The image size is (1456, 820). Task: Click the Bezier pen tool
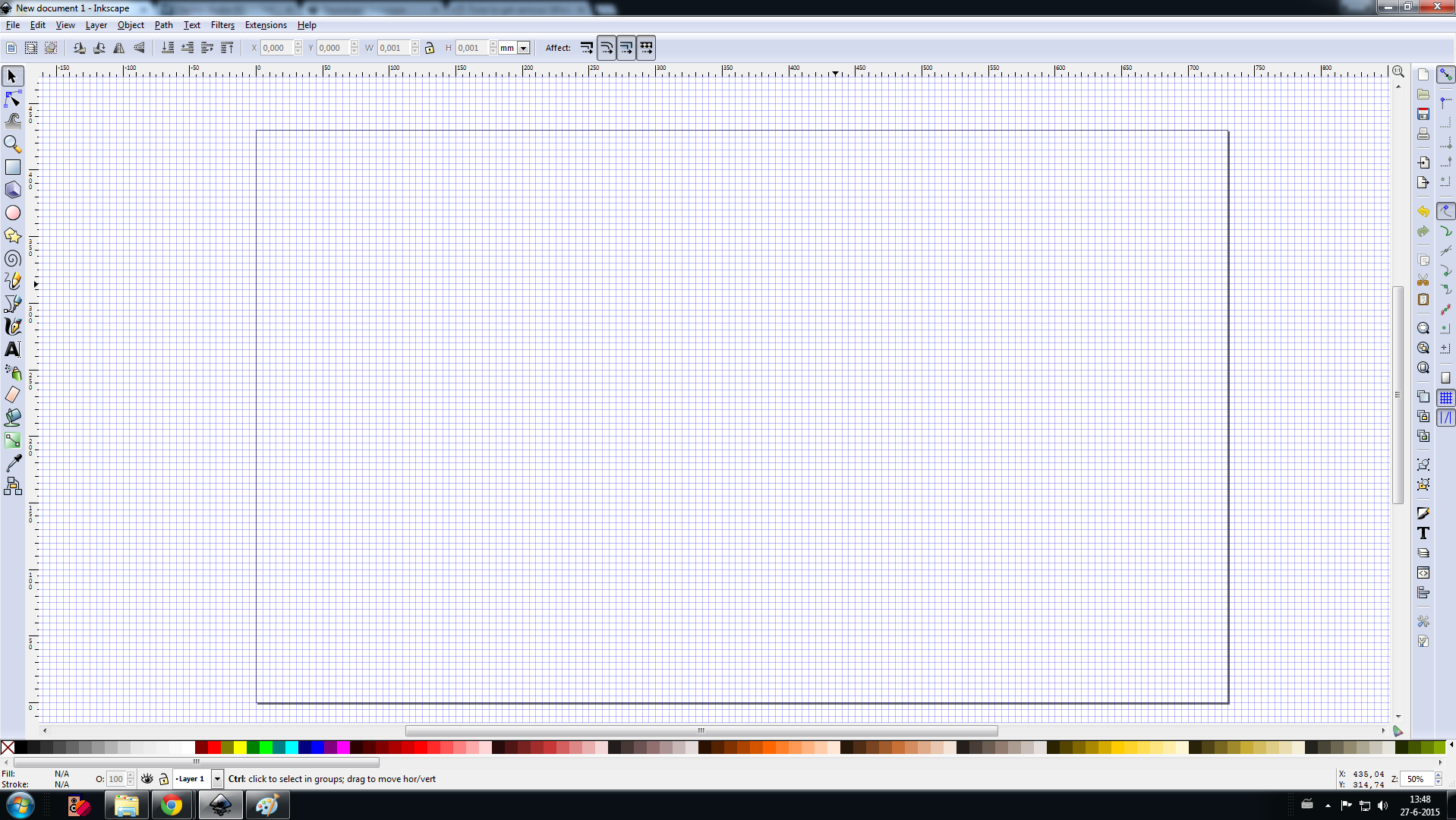[x=13, y=304]
